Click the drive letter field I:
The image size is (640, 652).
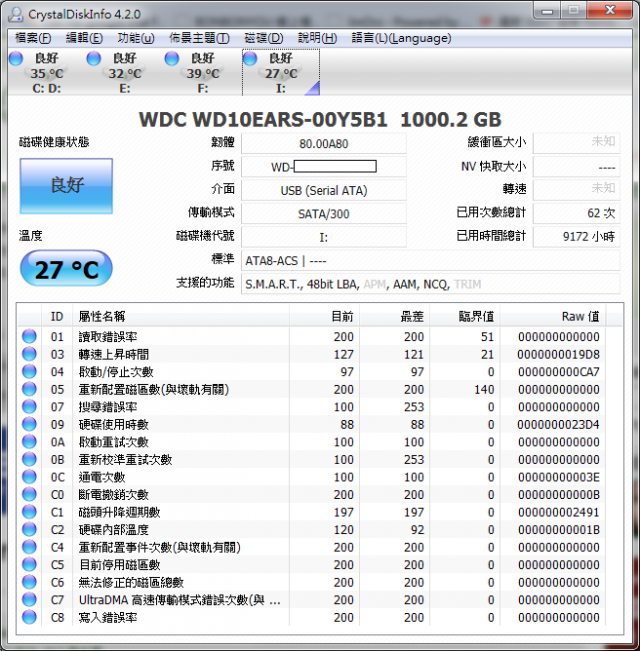[x=324, y=237]
